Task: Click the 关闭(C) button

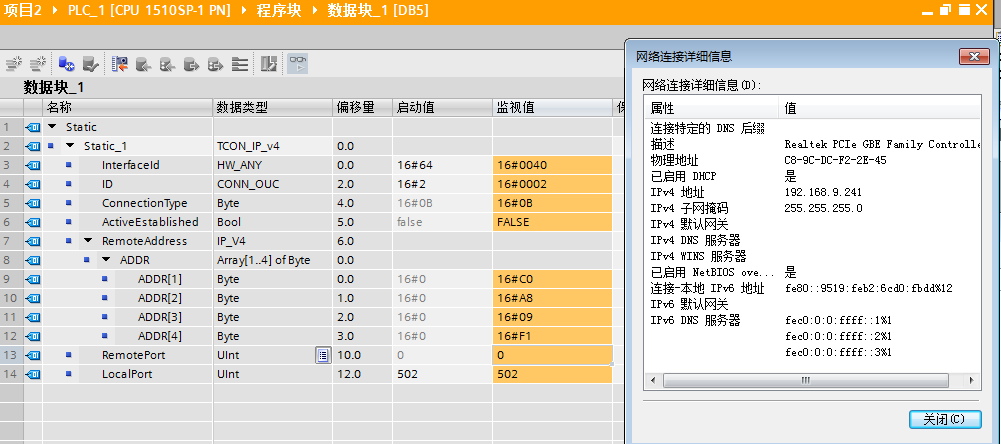Action: click(x=945, y=419)
